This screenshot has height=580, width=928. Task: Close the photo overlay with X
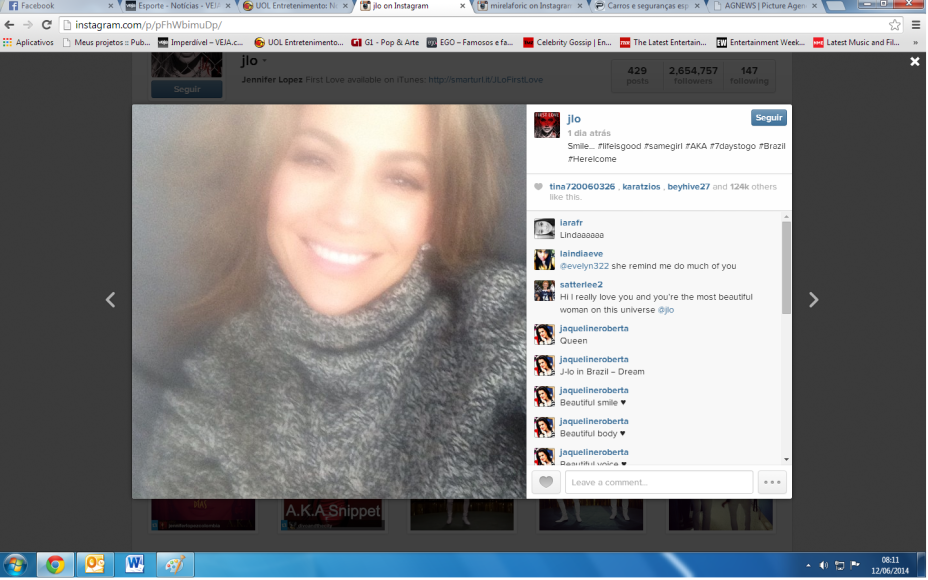pos(914,62)
